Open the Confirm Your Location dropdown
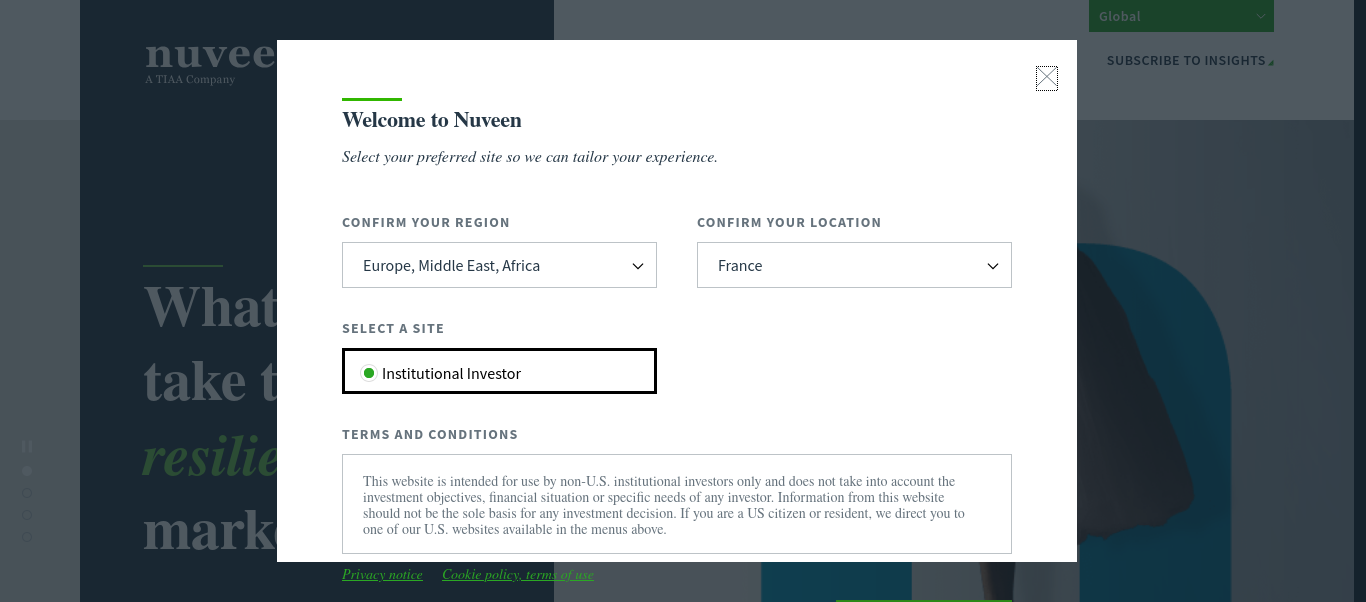The width and height of the screenshot is (1366, 602). click(854, 265)
